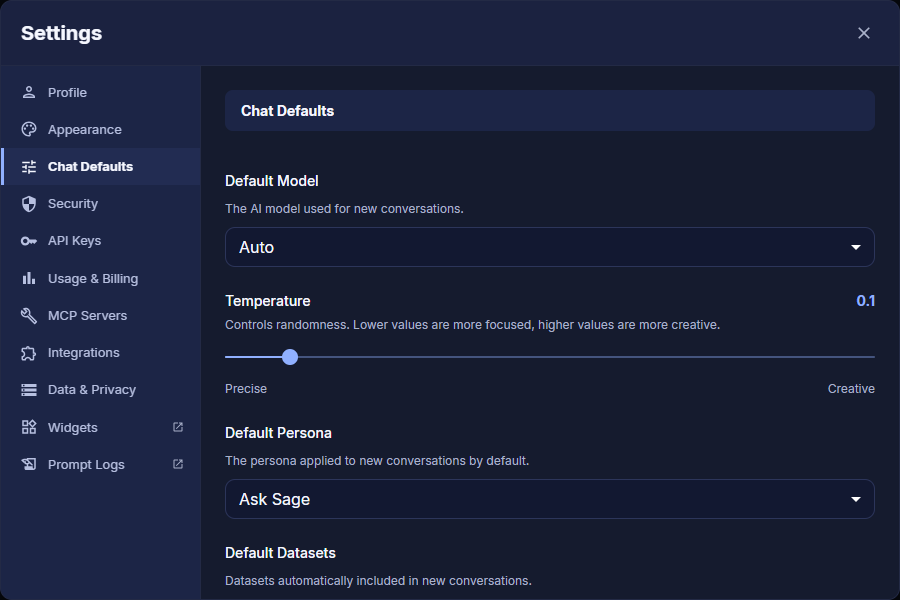900x600 pixels.
Task: Click 'The persona applied to new conversations' text
Action: tap(377, 461)
